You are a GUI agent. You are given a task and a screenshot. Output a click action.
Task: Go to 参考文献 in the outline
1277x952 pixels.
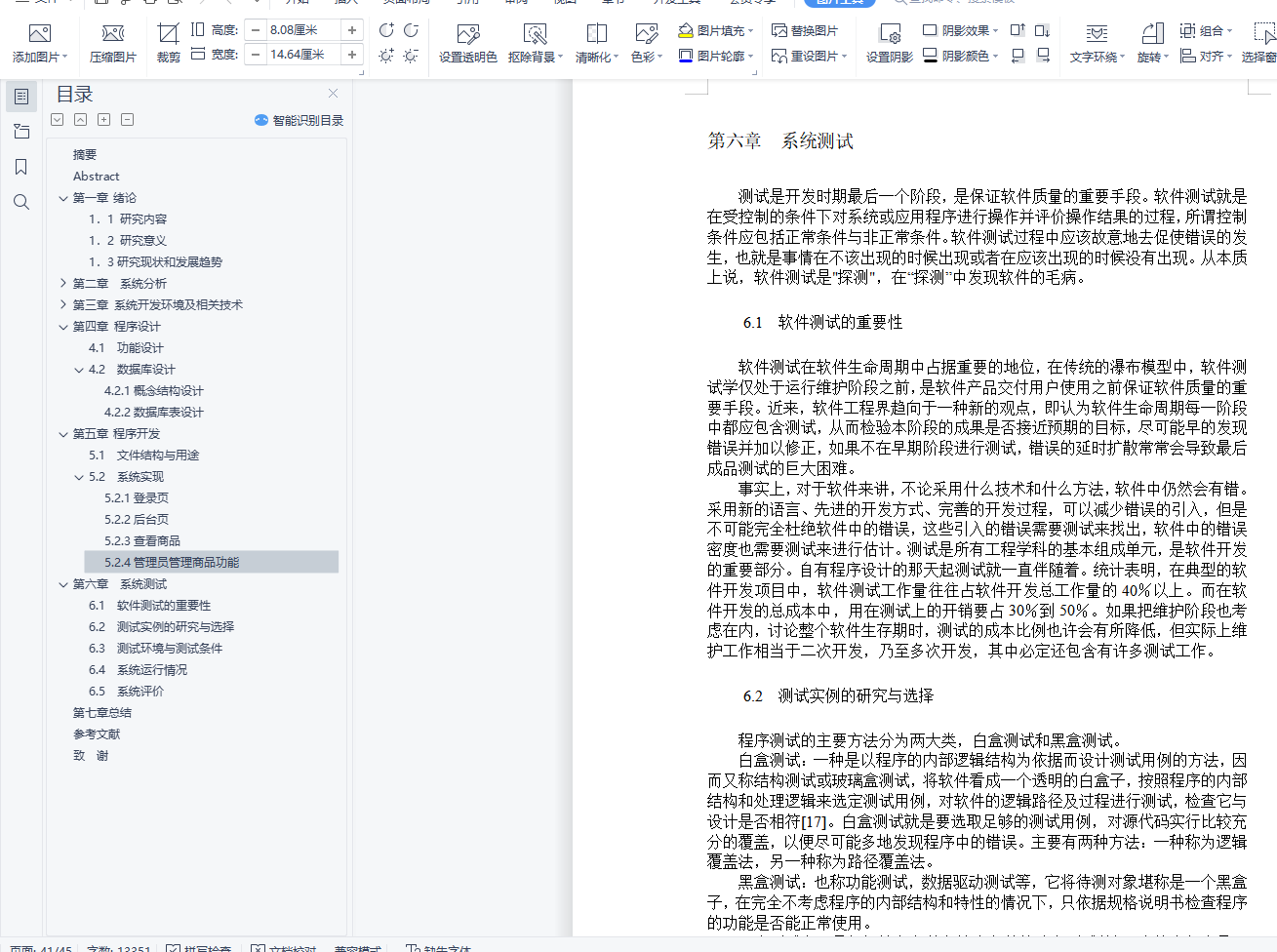[97, 734]
